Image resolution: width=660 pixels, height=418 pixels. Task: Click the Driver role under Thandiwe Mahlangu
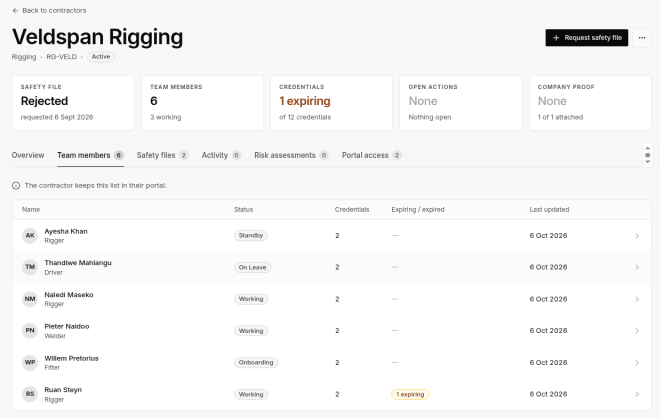point(53,273)
